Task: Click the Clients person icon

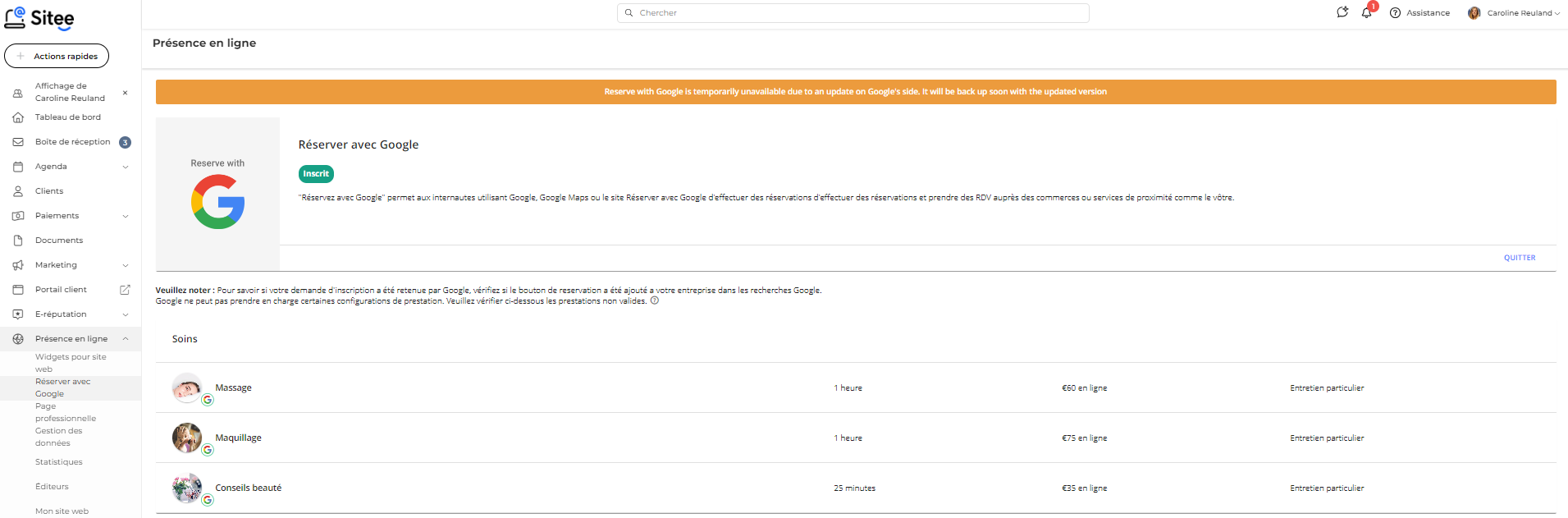Action: (x=18, y=191)
